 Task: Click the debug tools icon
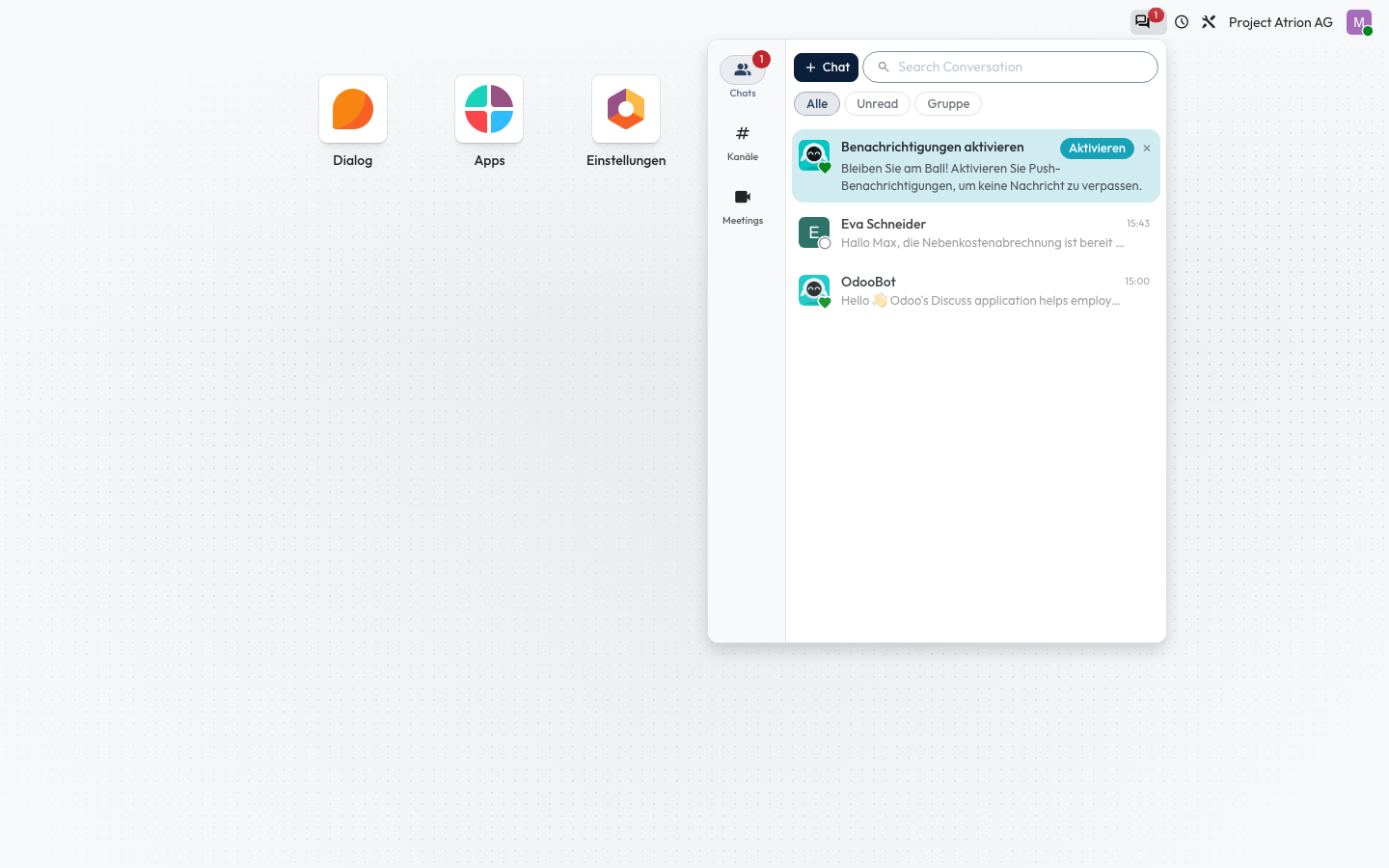1209,22
